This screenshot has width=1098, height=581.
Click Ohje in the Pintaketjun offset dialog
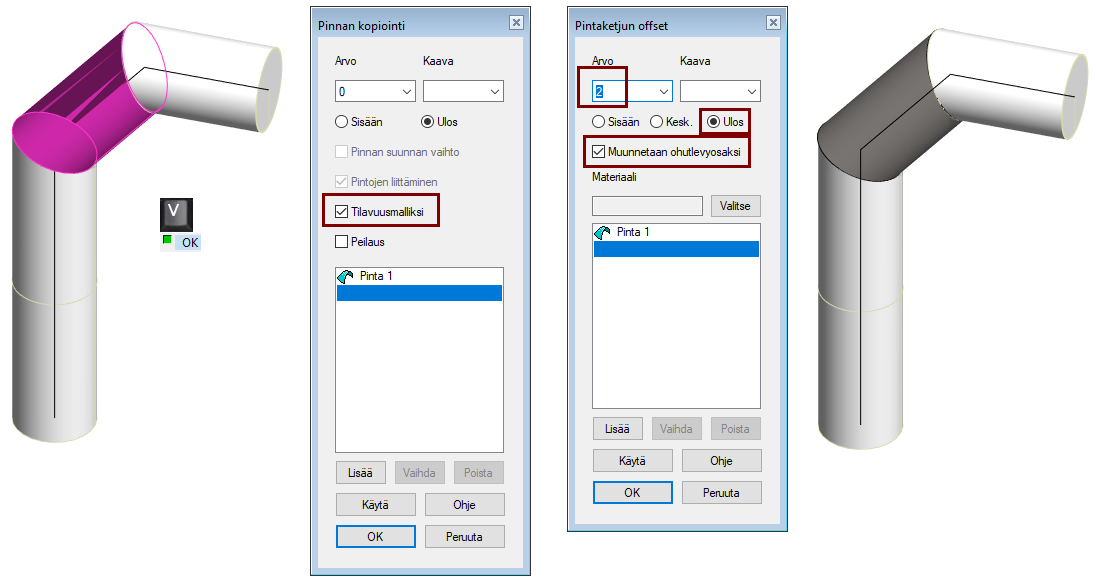(x=721, y=460)
